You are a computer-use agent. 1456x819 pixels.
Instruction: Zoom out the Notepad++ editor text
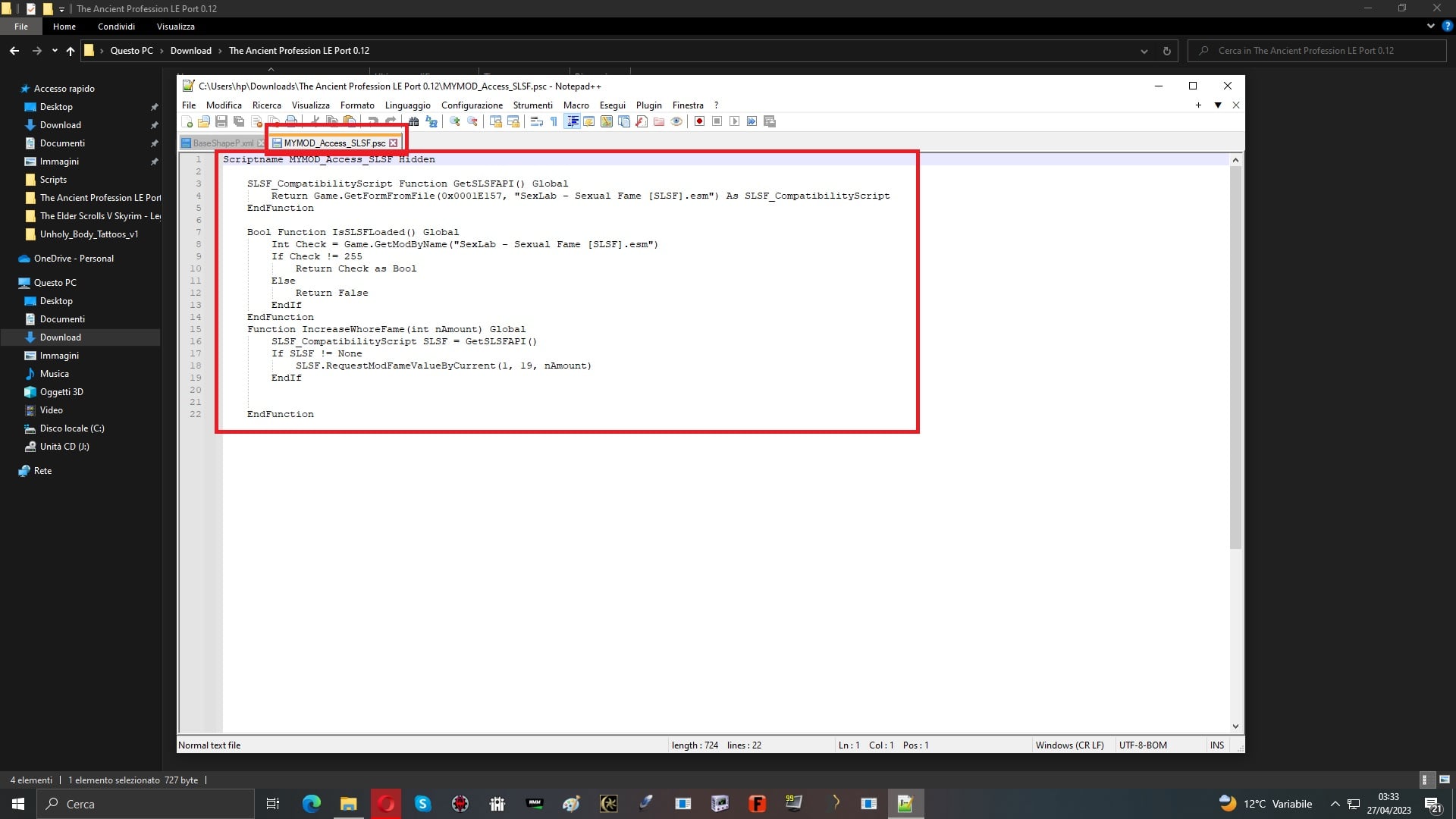(x=472, y=121)
